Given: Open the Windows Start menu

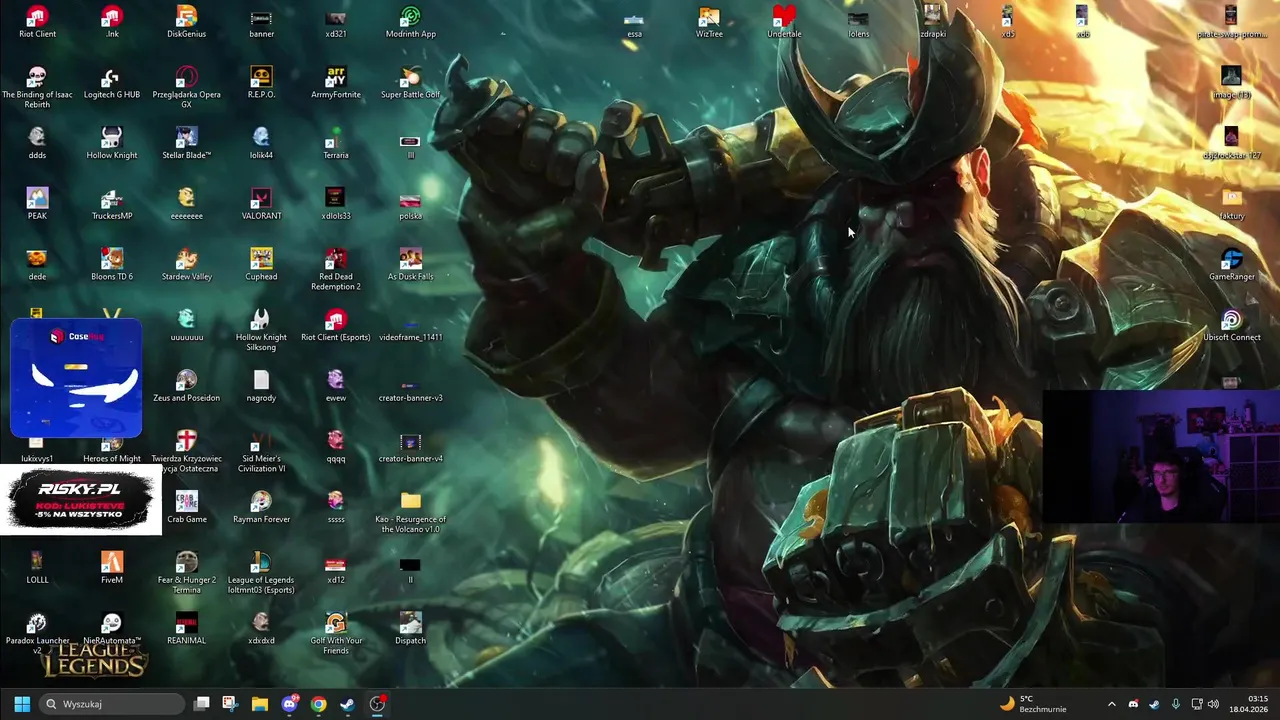Looking at the screenshot, I should click(22, 704).
